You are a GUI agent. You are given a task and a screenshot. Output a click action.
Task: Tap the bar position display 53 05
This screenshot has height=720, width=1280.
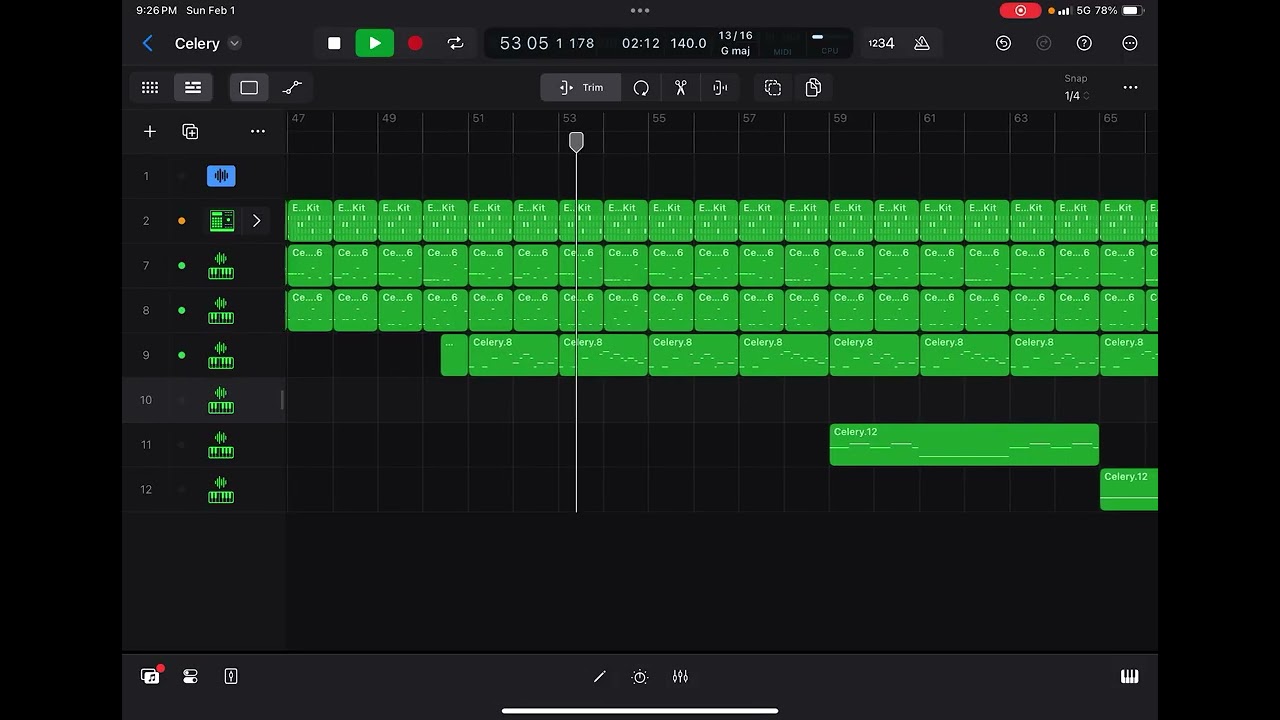pos(524,43)
